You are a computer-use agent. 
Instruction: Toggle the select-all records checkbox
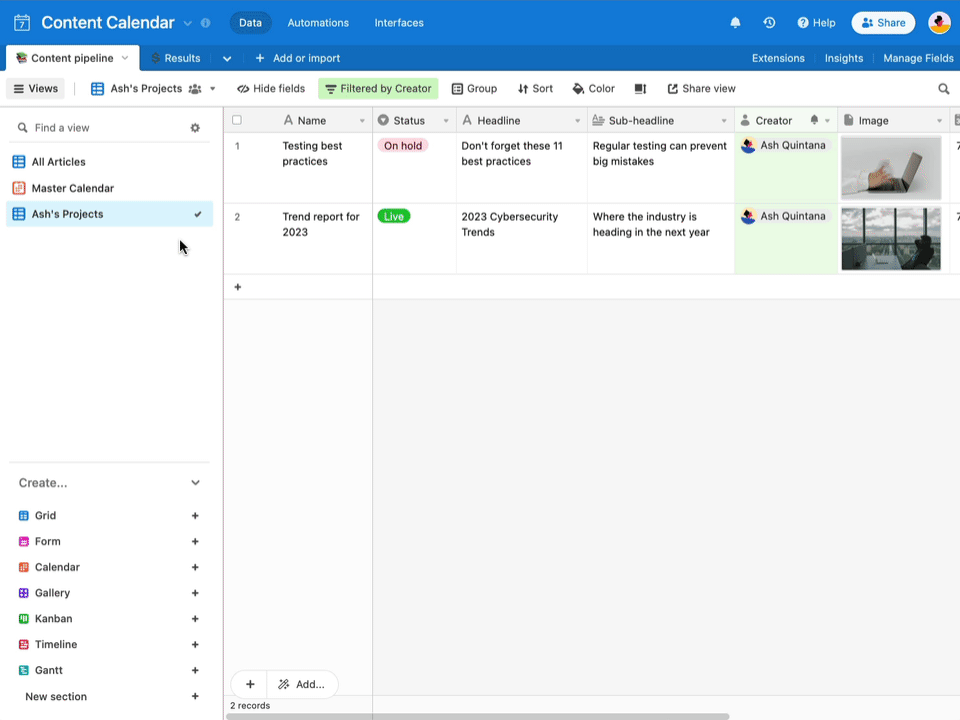pos(237,119)
